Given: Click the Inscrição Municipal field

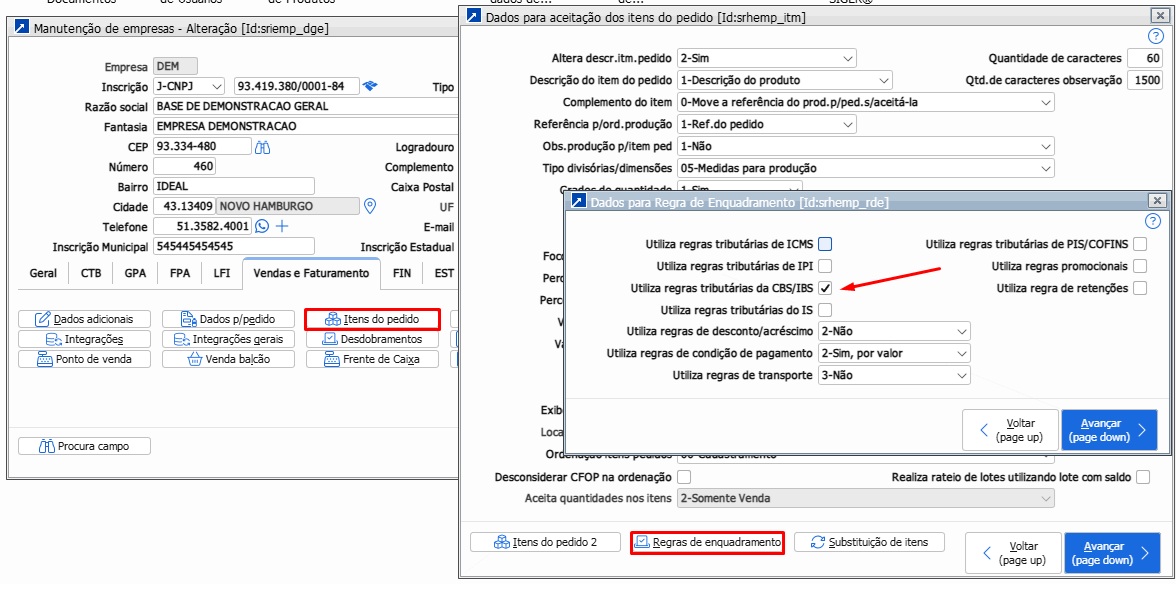Looking at the screenshot, I should (234, 246).
